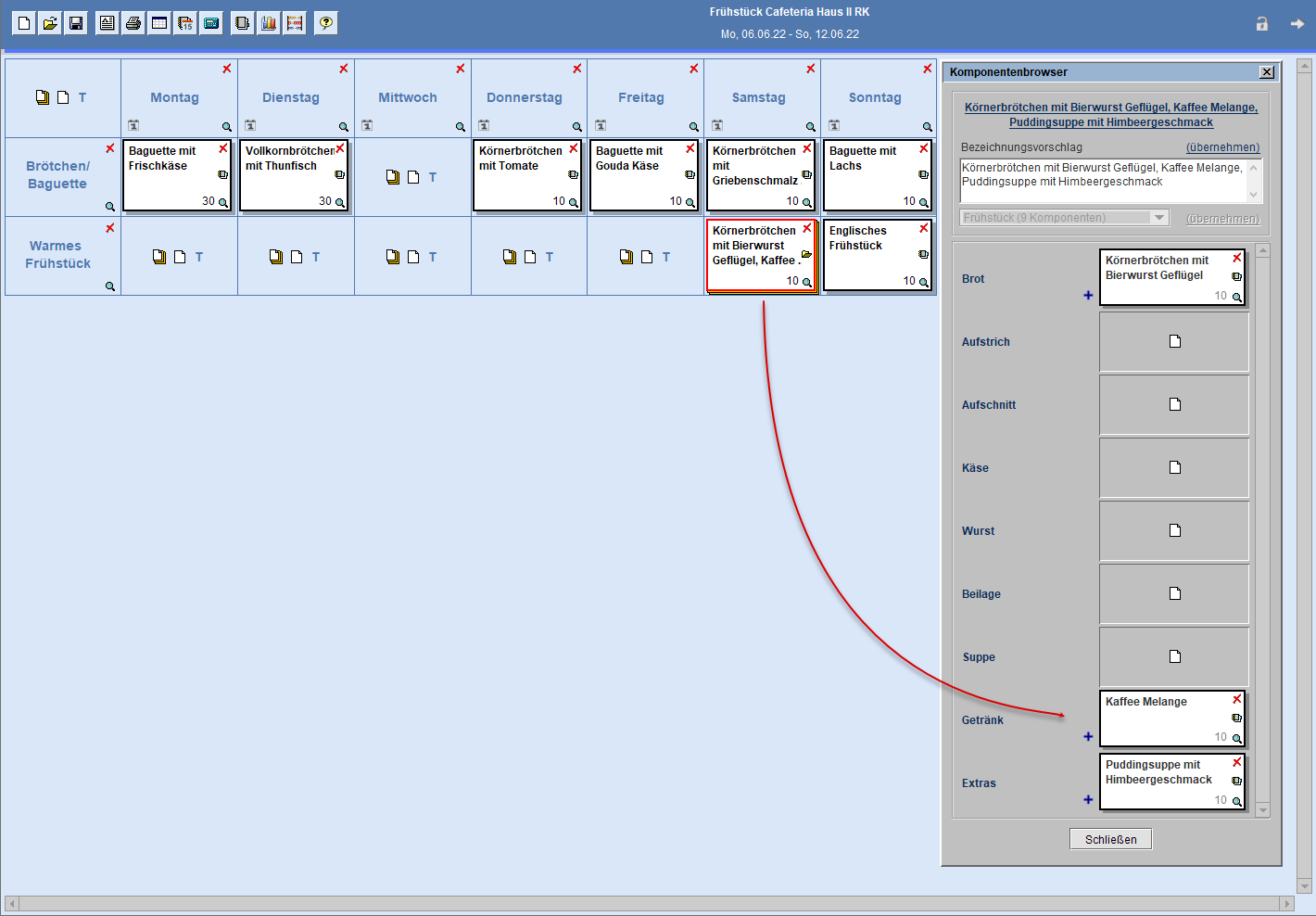Open the calendar icon showing 15

[185, 23]
